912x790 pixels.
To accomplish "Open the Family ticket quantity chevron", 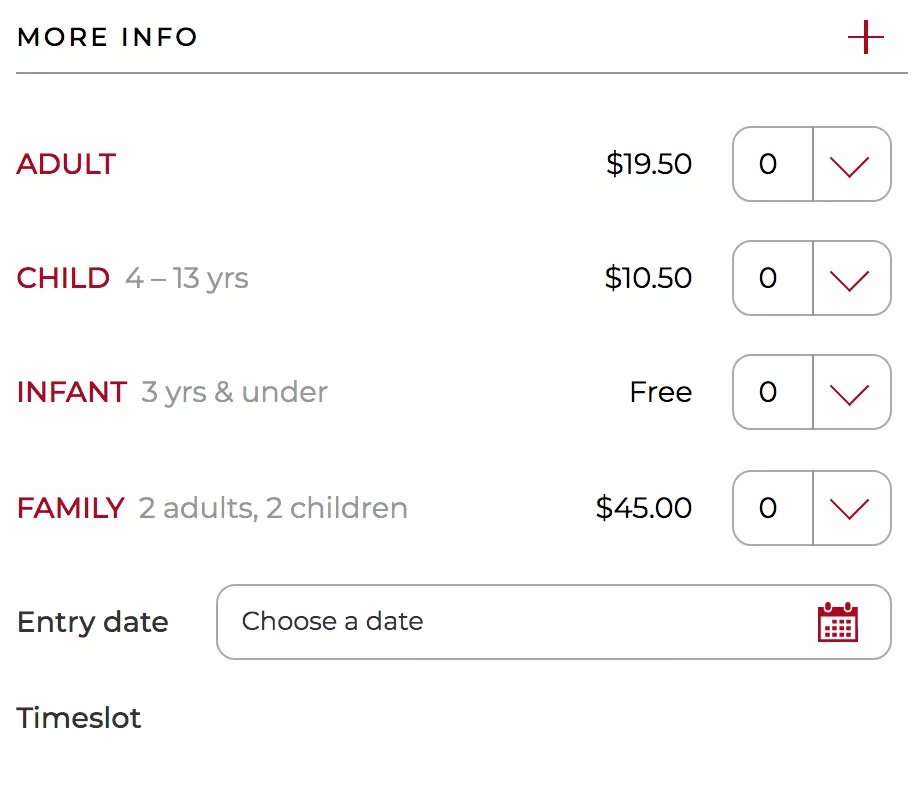I will (x=850, y=508).
